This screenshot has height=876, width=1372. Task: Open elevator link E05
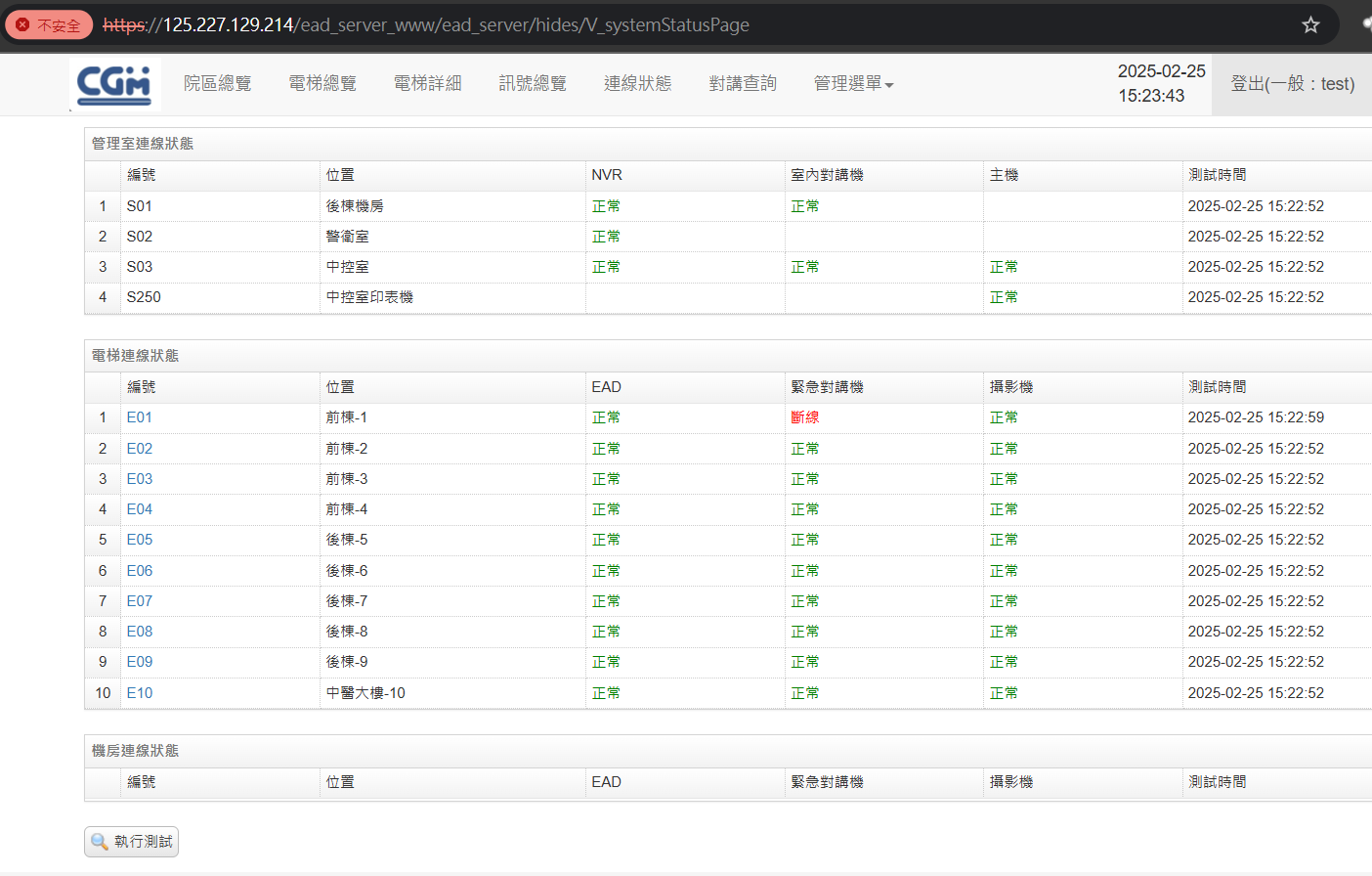pyautogui.click(x=140, y=540)
